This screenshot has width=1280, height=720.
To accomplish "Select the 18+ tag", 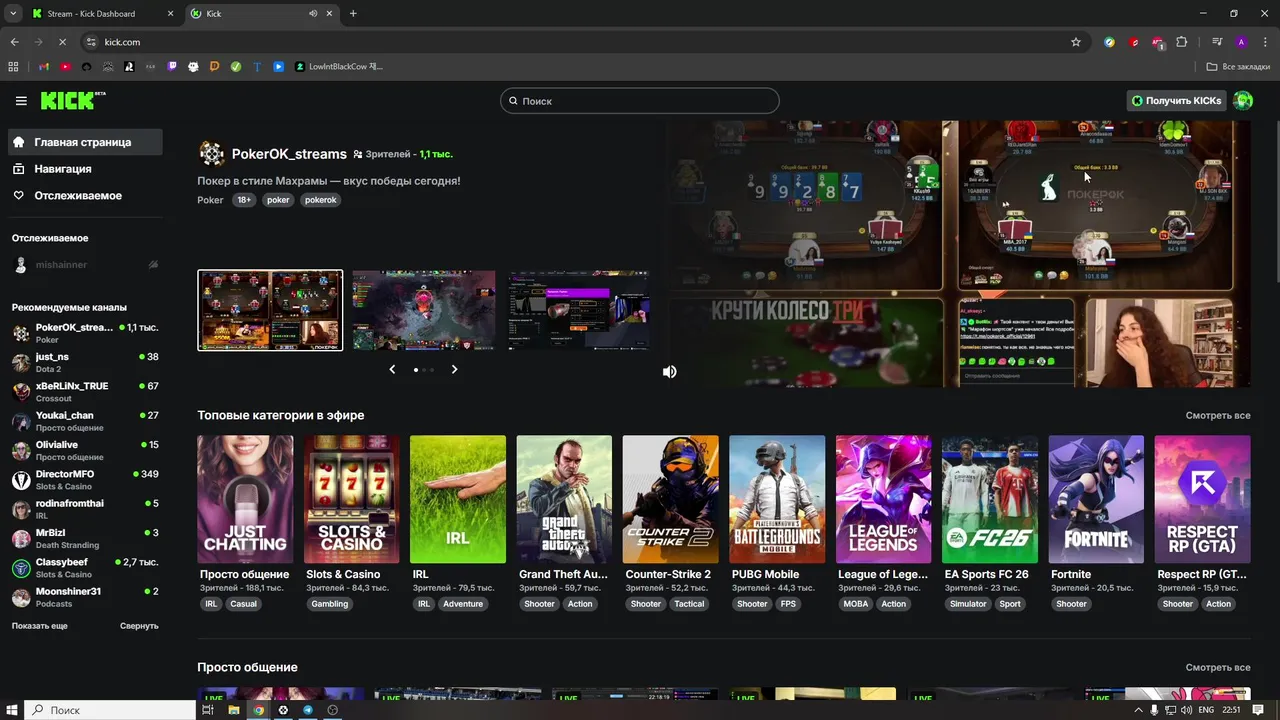I will click(x=244, y=200).
